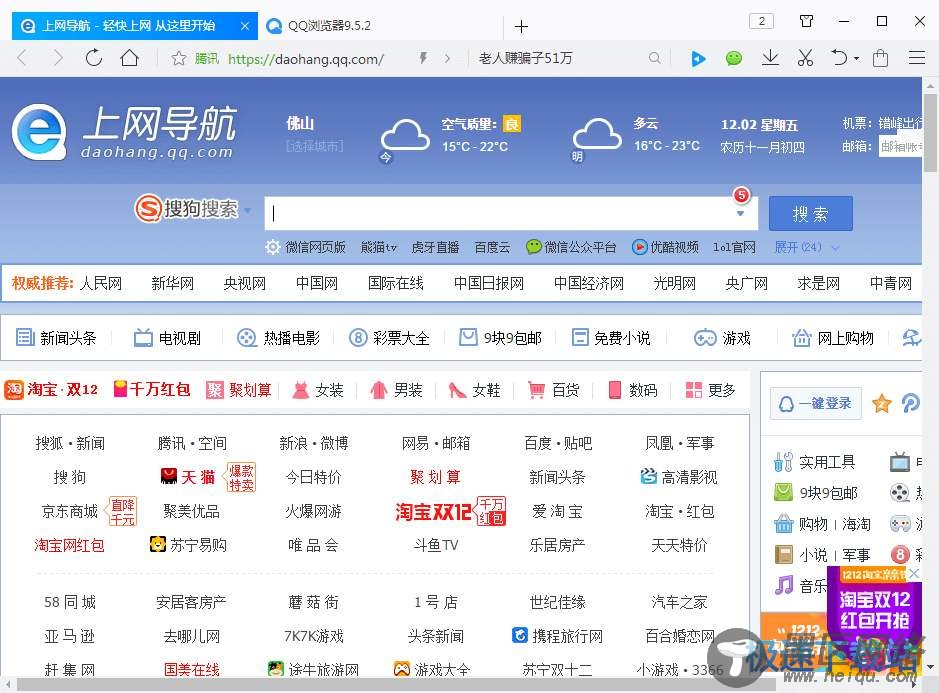Open the 热播电影 category tab
The image size is (939, 693).
click(278, 338)
